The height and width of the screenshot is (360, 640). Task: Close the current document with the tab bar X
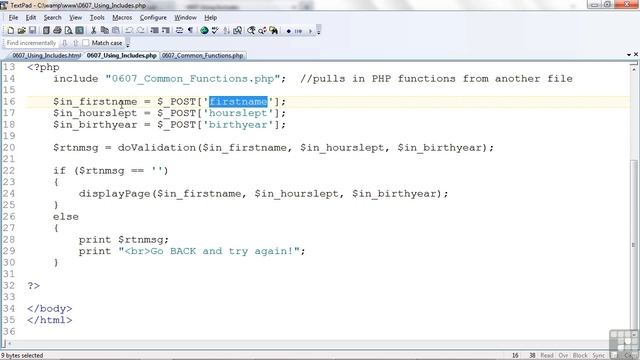tap(636, 54)
